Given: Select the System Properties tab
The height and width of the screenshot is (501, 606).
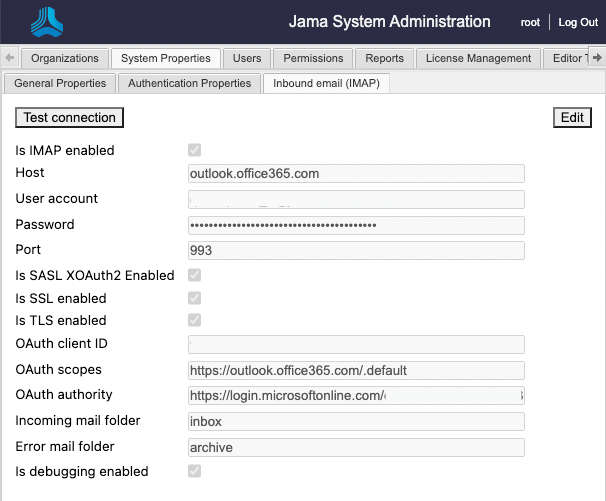Looking at the screenshot, I should [166, 58].
